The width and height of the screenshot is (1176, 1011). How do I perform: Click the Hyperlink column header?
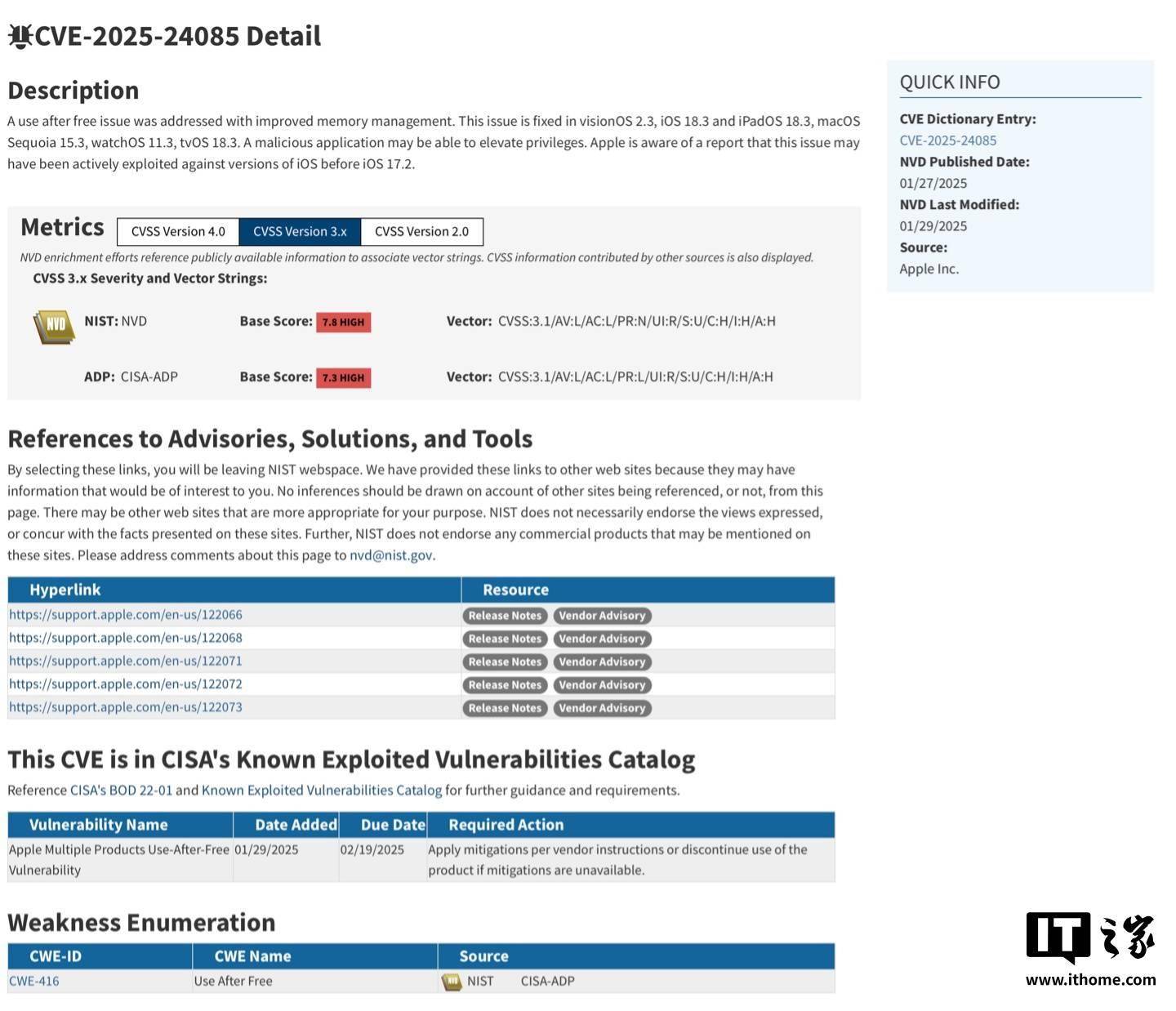click(x=234, y=590)
